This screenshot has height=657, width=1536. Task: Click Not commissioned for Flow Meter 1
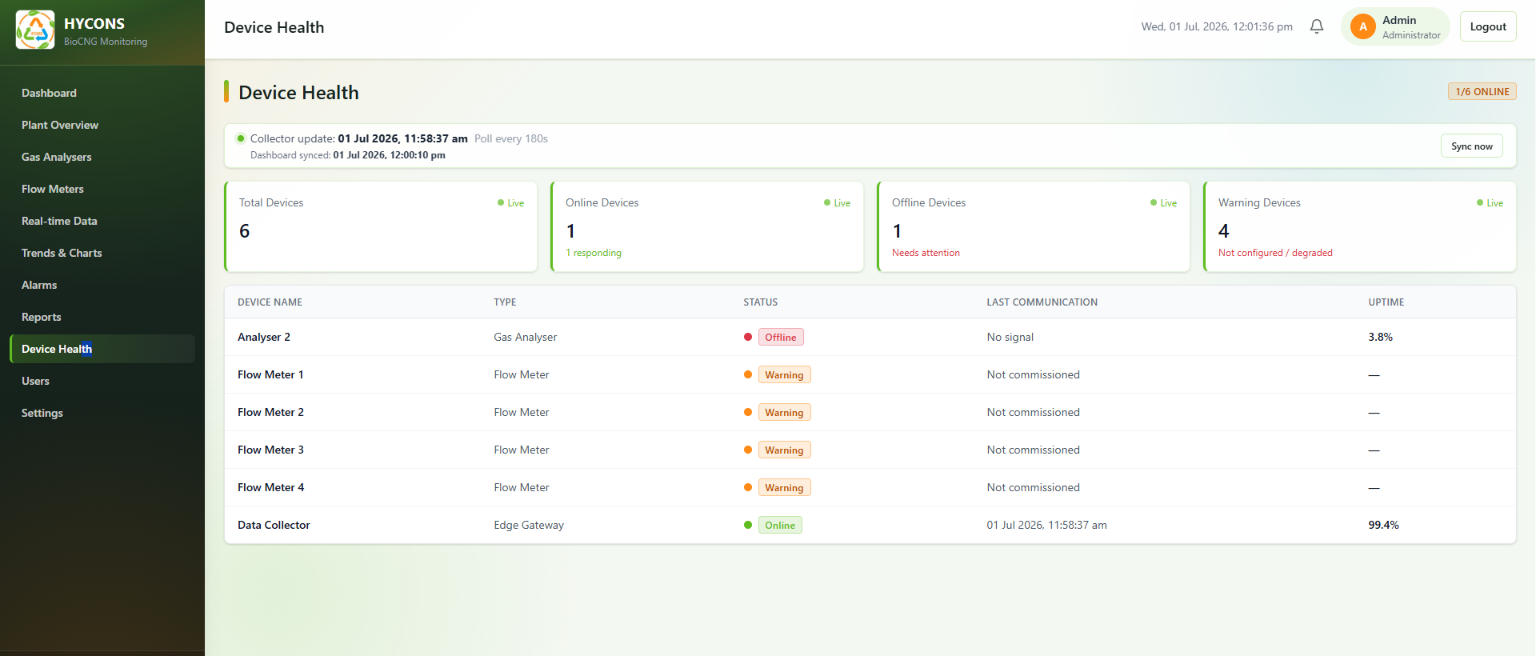click(1033, 375)
